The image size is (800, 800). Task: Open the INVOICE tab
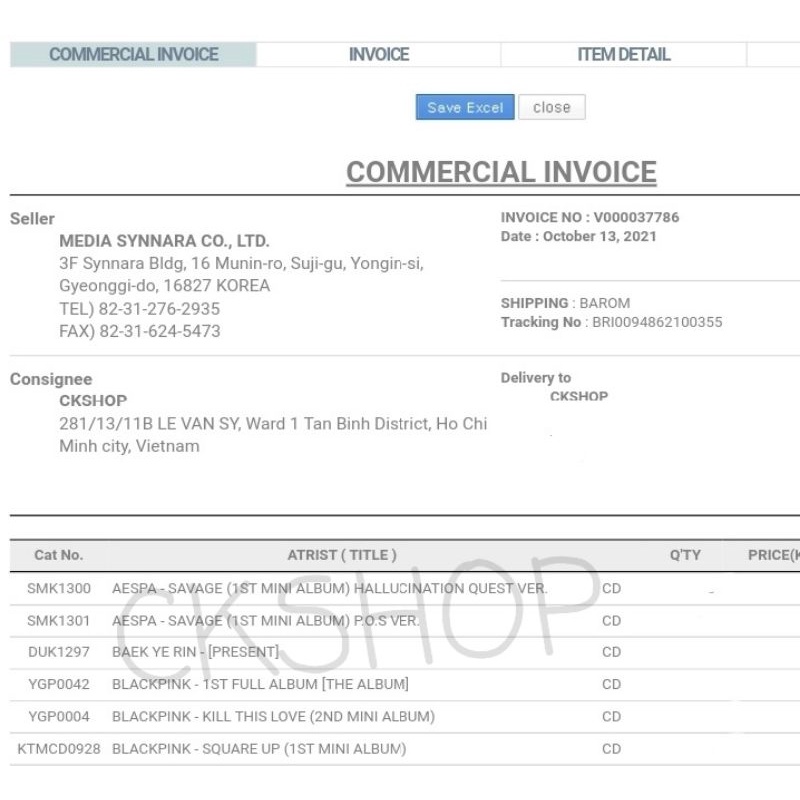pyautogui.click(x=378, y=55)
